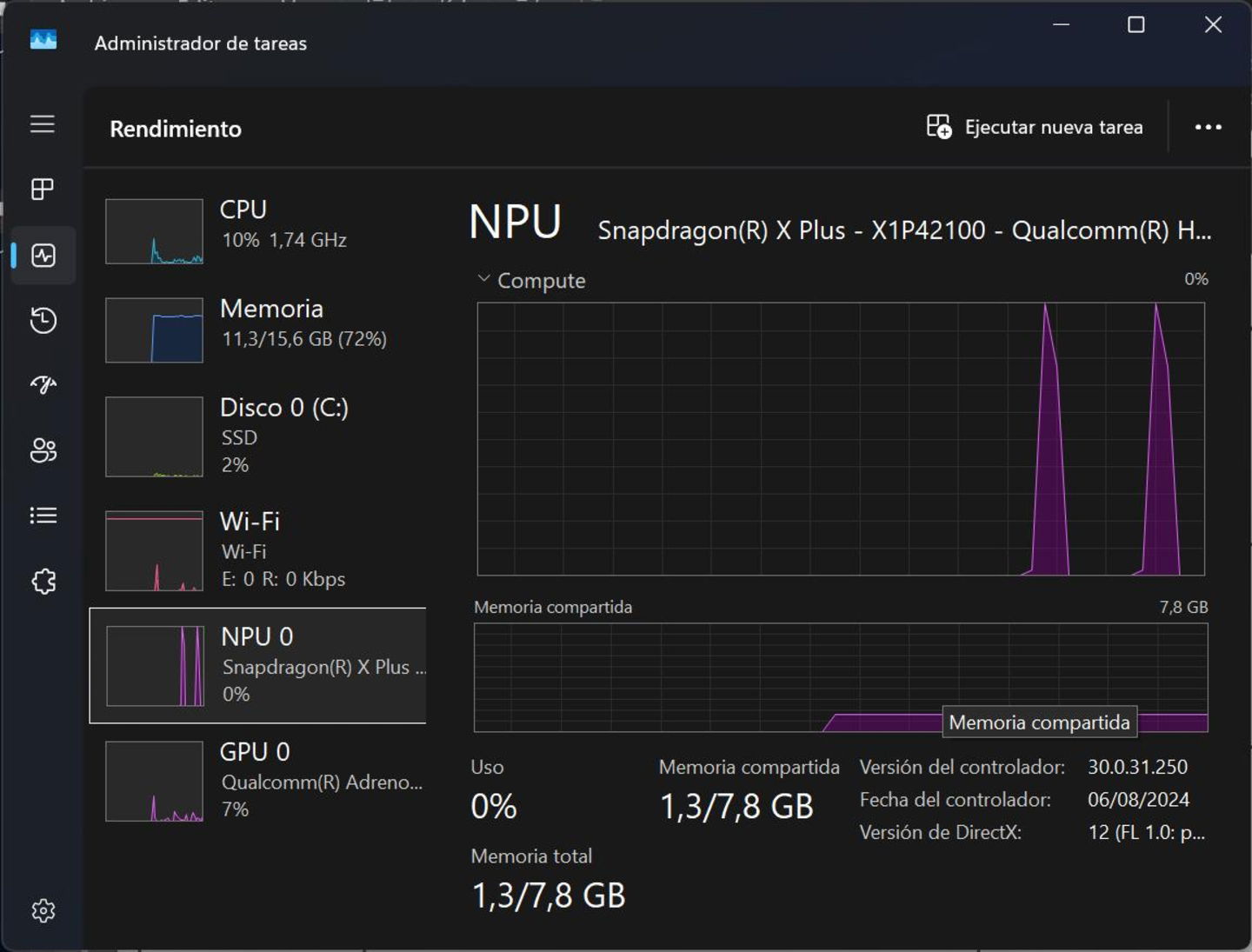The image size is (1252, 952).
Task: Click the Memoria compartida usage graph
Action: pos(841,677)
